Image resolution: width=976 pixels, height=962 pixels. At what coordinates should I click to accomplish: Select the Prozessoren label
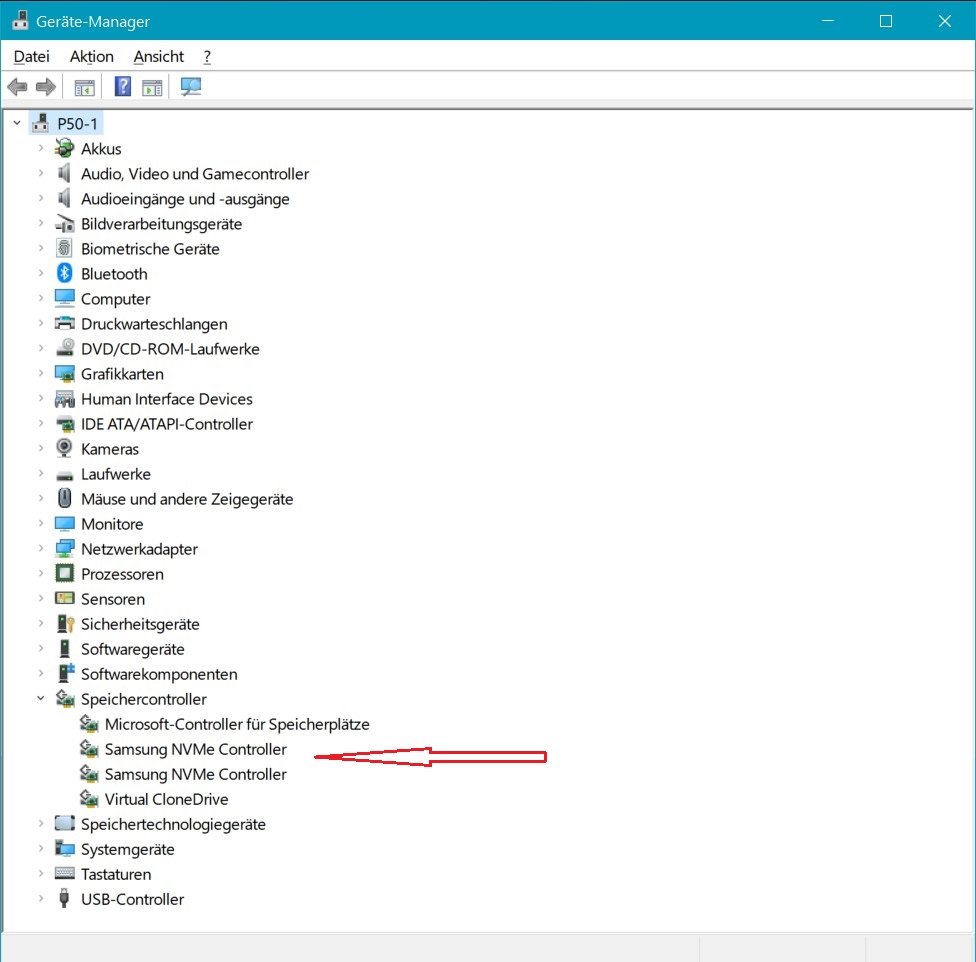point(122,574)
